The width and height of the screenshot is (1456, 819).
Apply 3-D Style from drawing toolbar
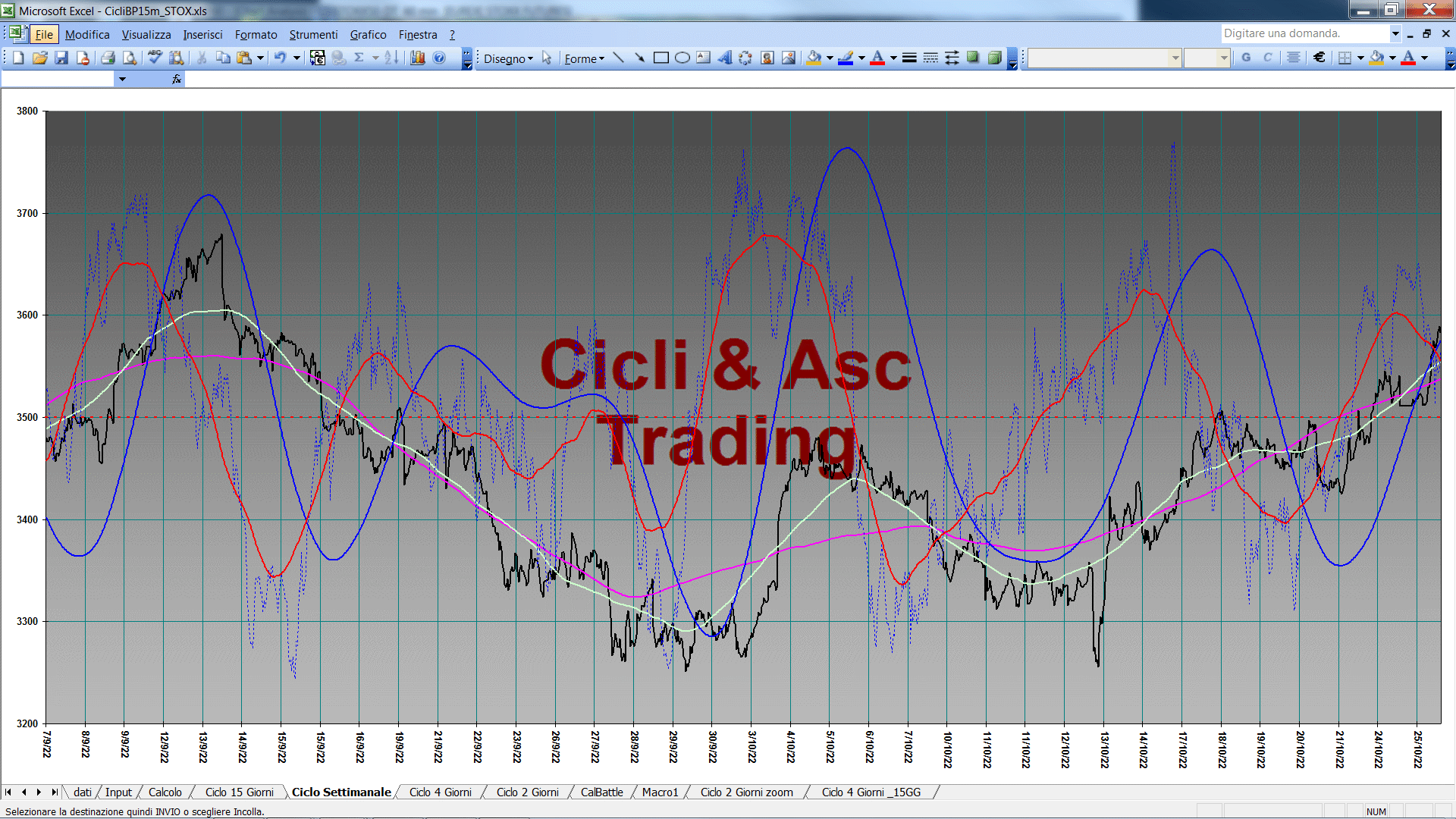point(994,58)
